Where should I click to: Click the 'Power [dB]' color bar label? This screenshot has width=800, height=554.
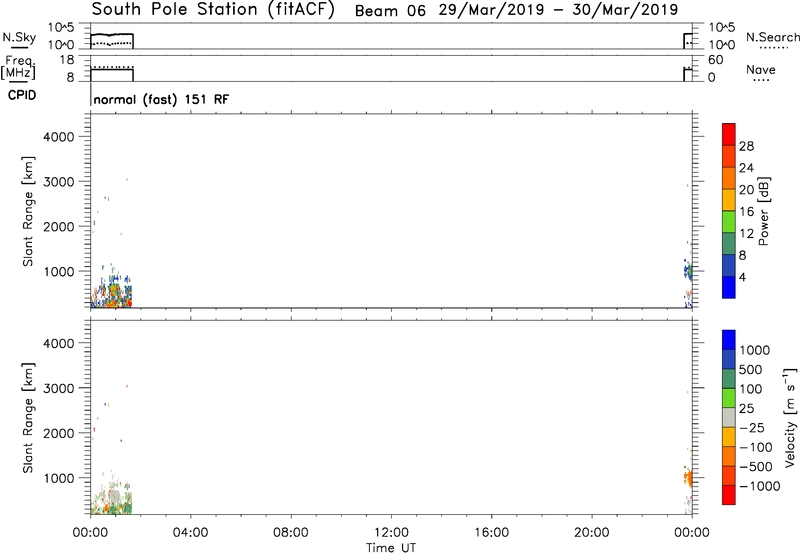(763, 211)
